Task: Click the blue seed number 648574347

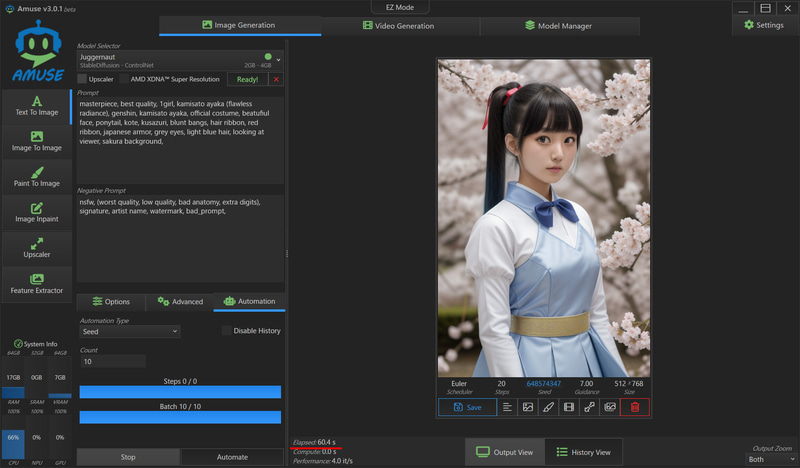Action: (544, 384)
